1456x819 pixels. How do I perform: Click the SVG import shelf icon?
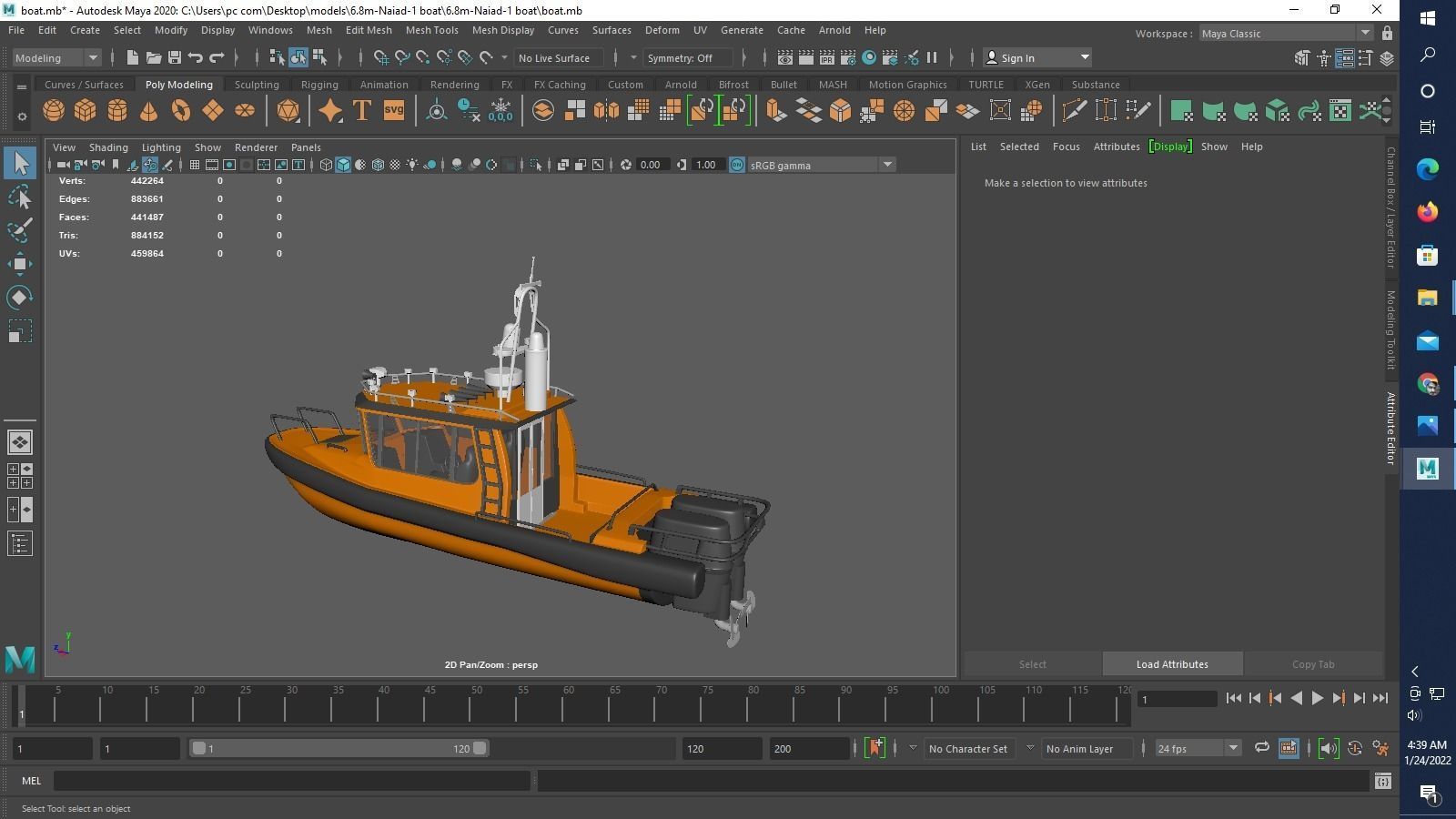click(x=394, y=111)
